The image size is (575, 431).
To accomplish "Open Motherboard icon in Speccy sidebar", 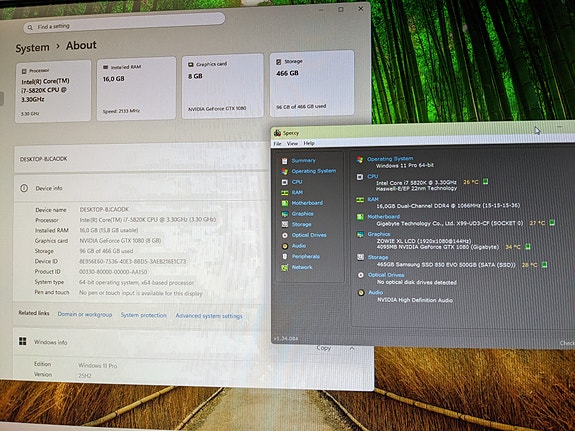I will pyautogui.click(x=285, y=203).
